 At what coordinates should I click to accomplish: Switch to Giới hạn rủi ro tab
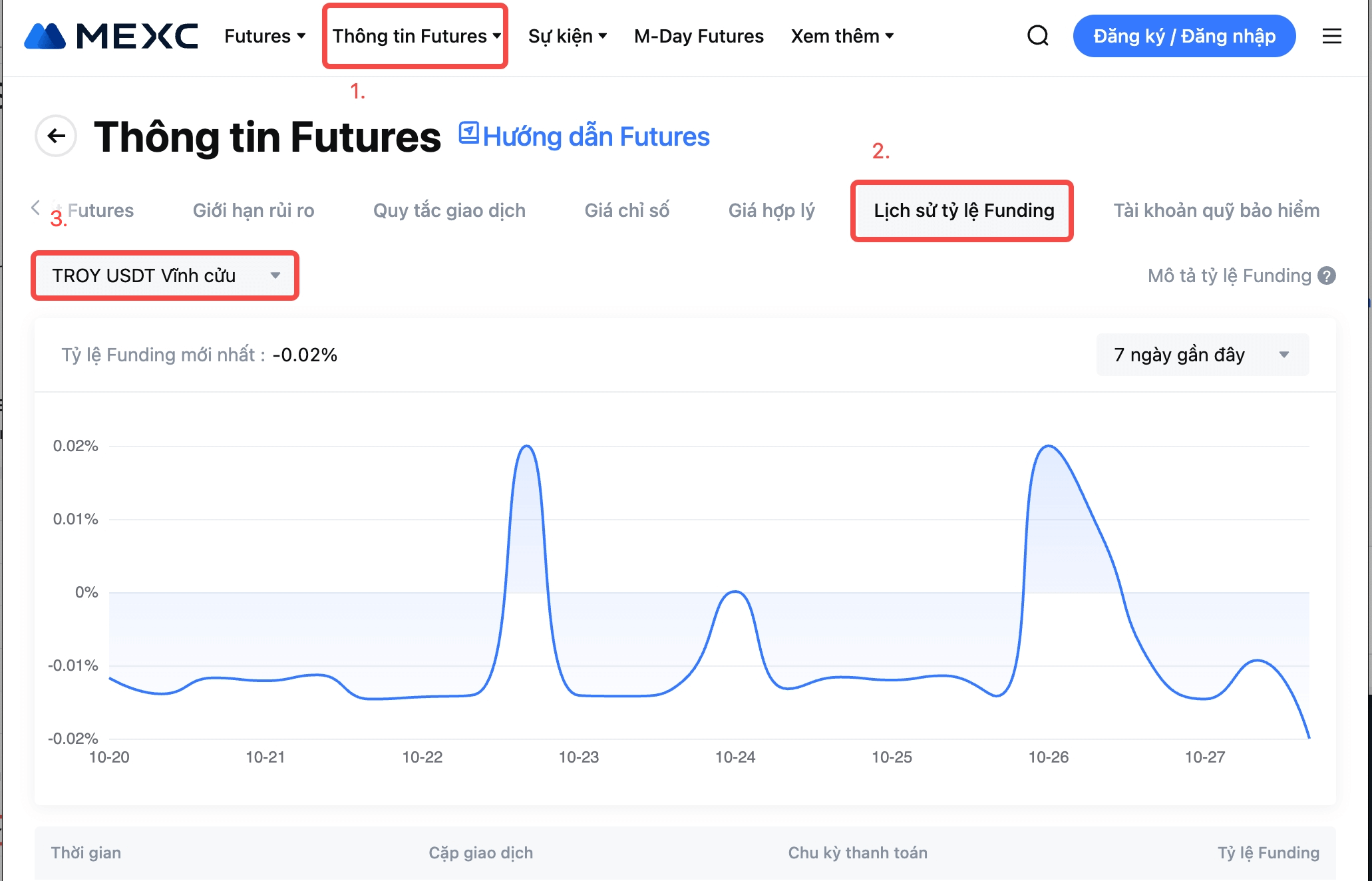tap(254, 210)
